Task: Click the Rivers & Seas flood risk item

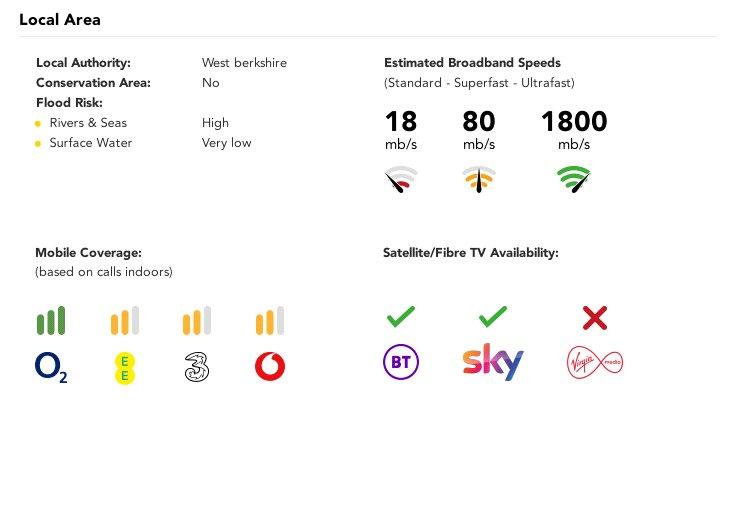Action: pyautogui.click(x=88, y=123)
